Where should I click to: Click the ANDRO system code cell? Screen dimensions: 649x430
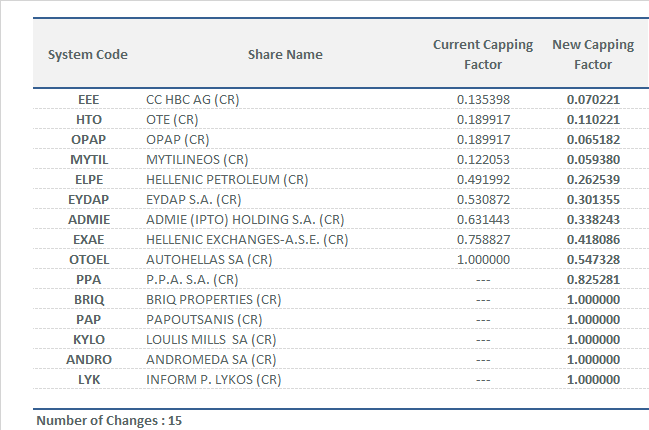pyautogui.click(x=88, y=360)
